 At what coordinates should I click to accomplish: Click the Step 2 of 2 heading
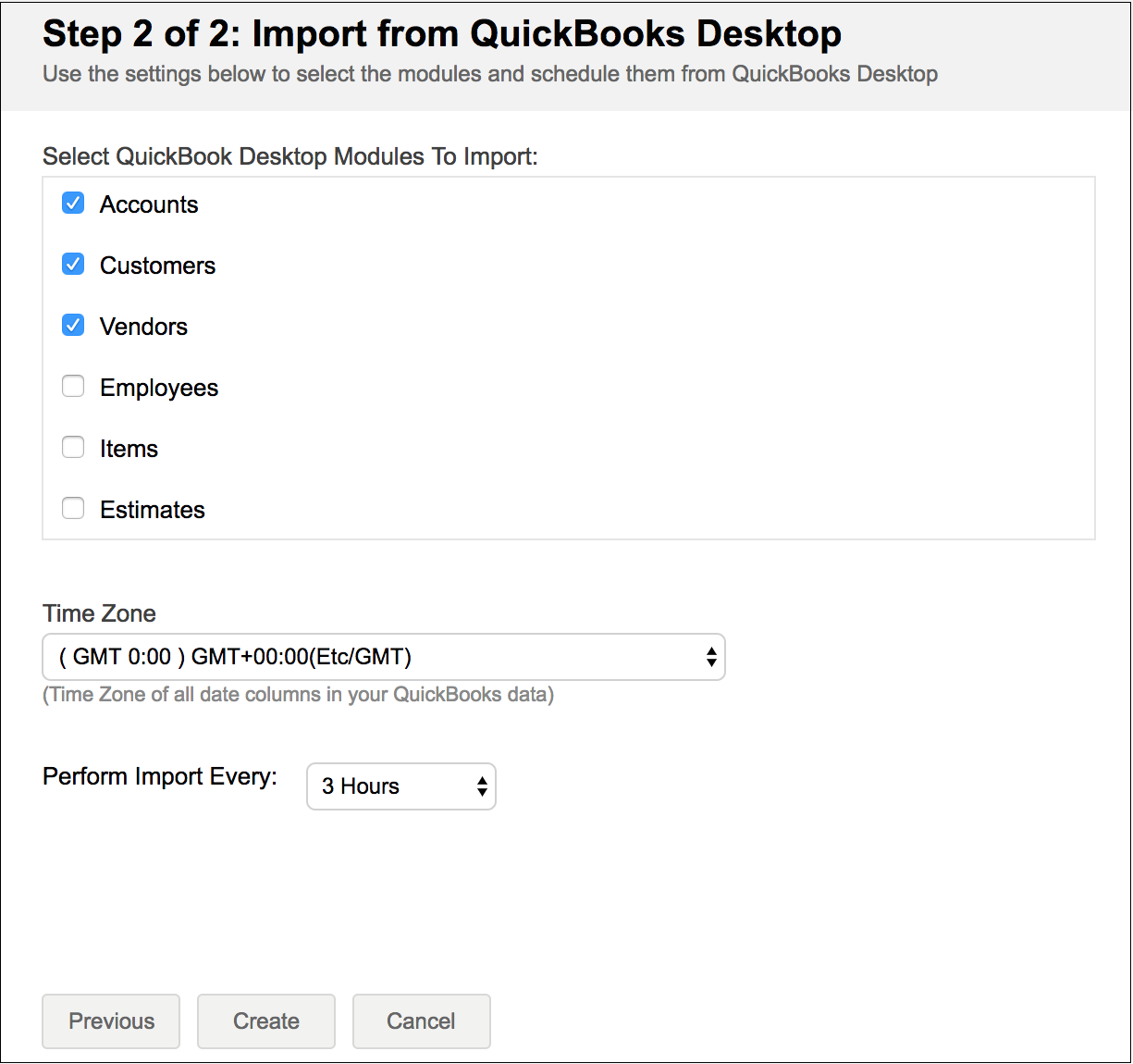click(442, 34)
